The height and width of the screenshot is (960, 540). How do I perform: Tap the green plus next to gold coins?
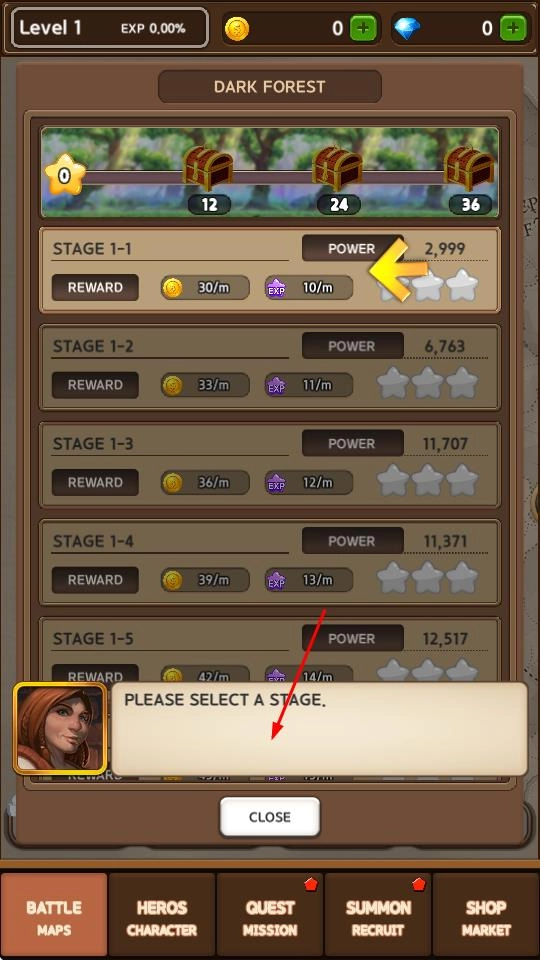click(x=364, y=28)
